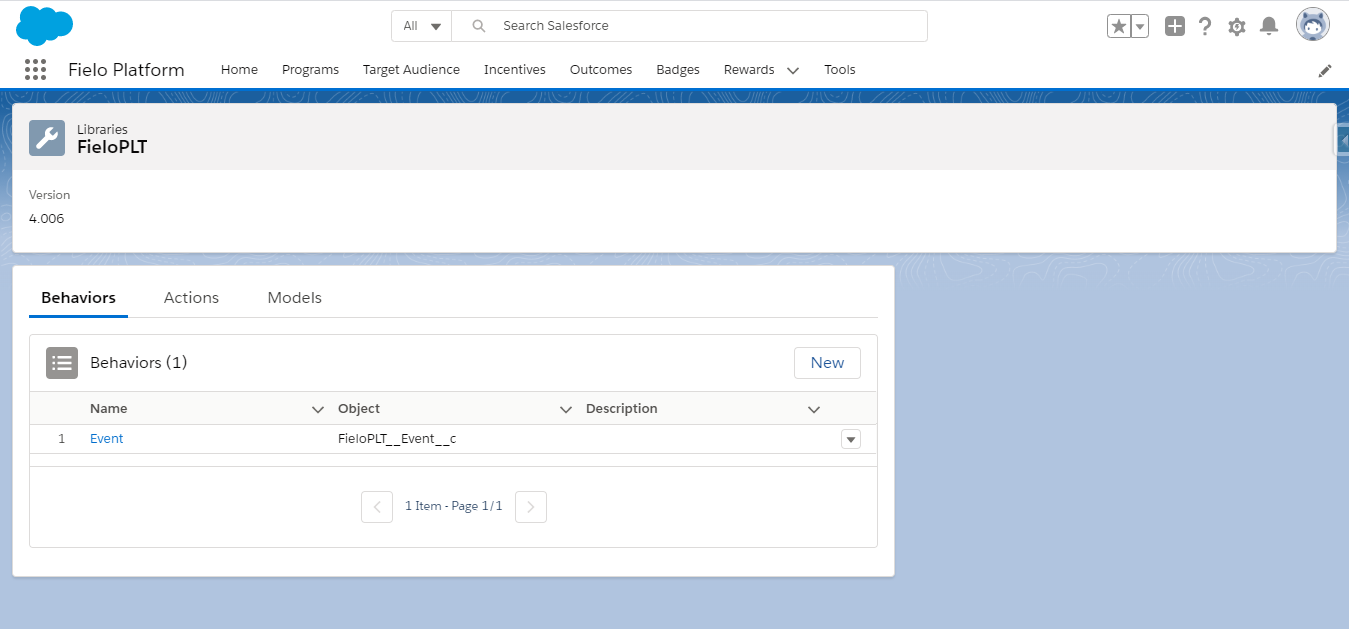Click the Object column header
The image size is (1349, 629).
pyautogui.click(x=359, y=409)
